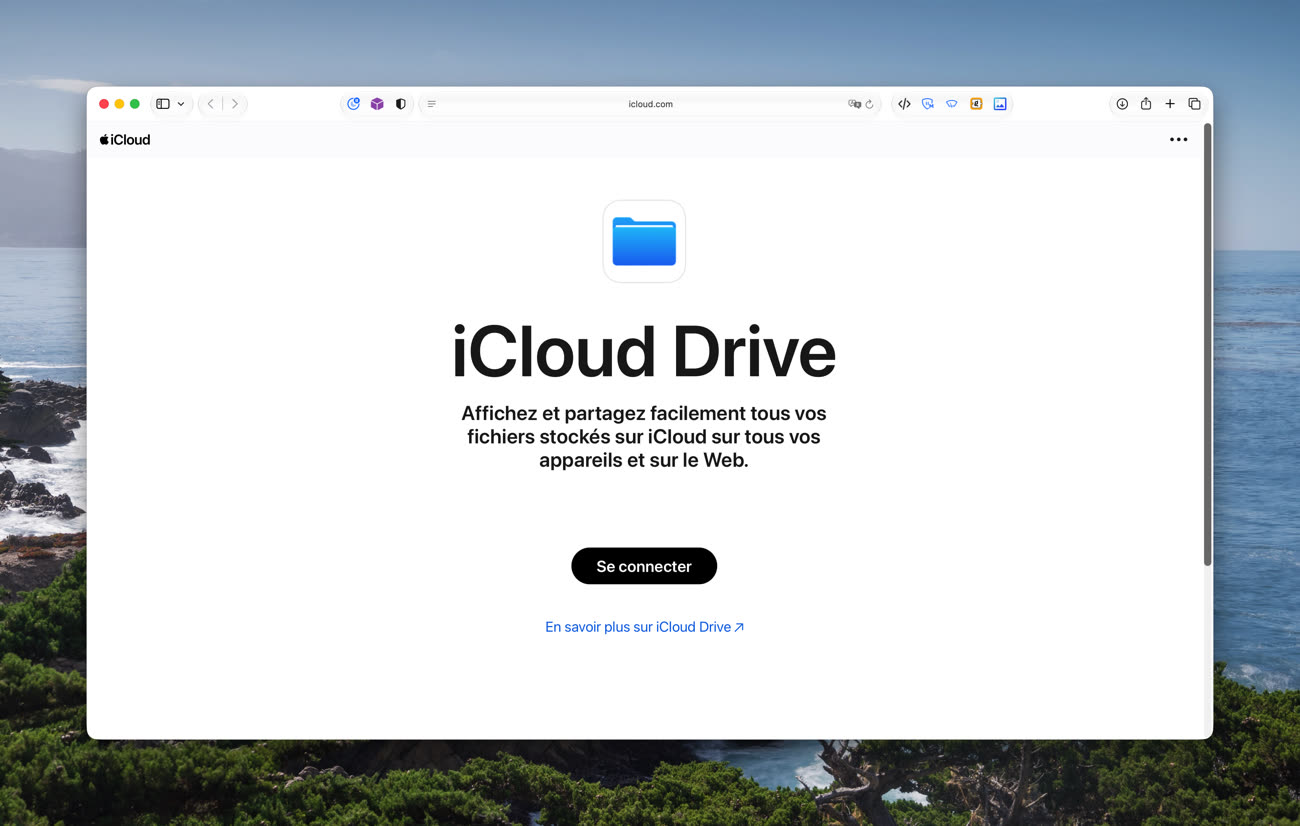Screen dimensions: 1300x826
Task: Open the blue shield extension
Action: [x=928, y=104]
